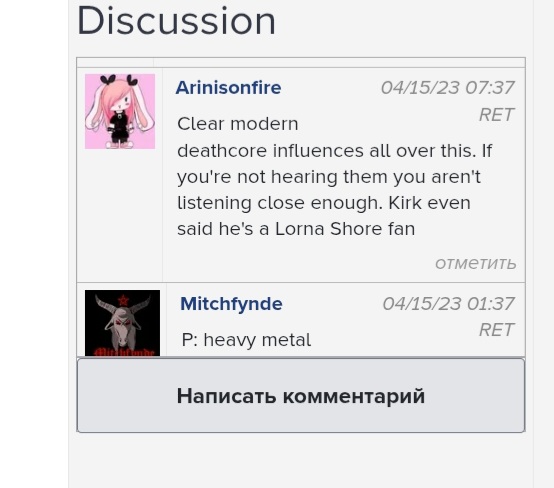Click the Clear modern opening line
Image resolution: width=554 pixels, height=488 pixels.
(x=238, y=124)
